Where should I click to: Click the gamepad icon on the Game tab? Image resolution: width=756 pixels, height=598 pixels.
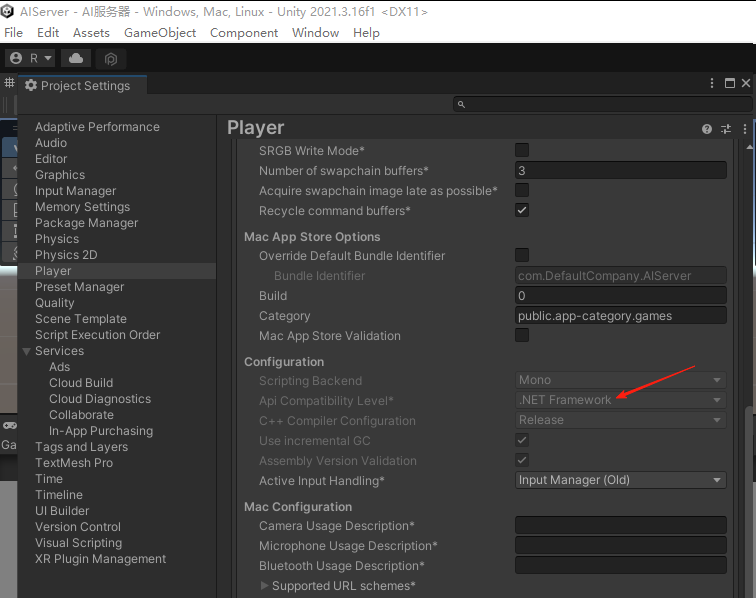(x=10, y=425)
